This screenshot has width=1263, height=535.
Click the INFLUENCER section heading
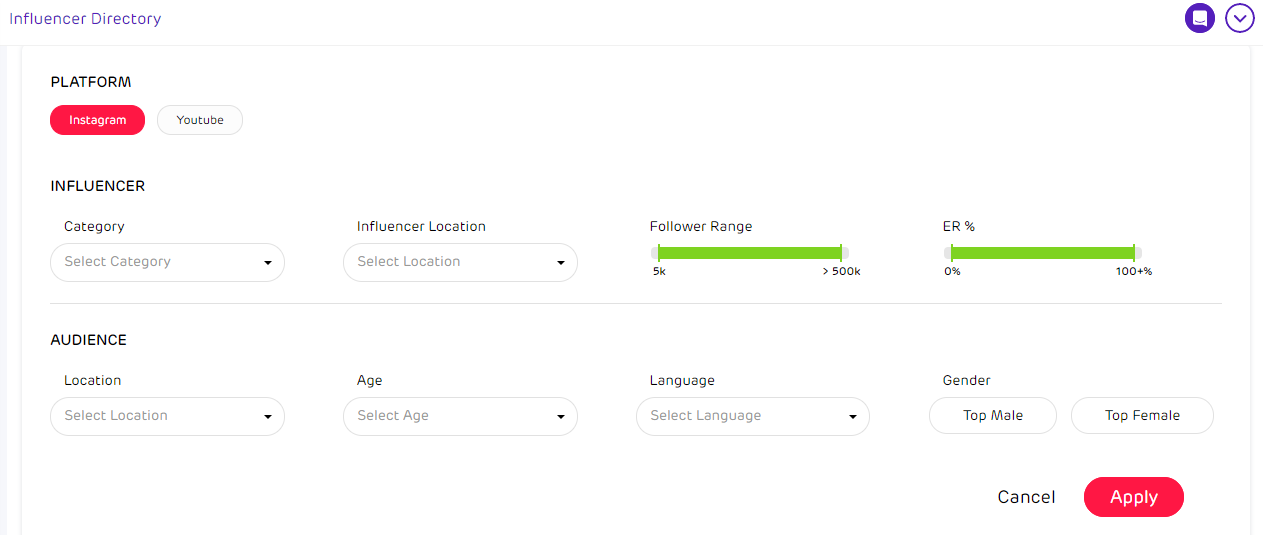[x=98, y=186]
